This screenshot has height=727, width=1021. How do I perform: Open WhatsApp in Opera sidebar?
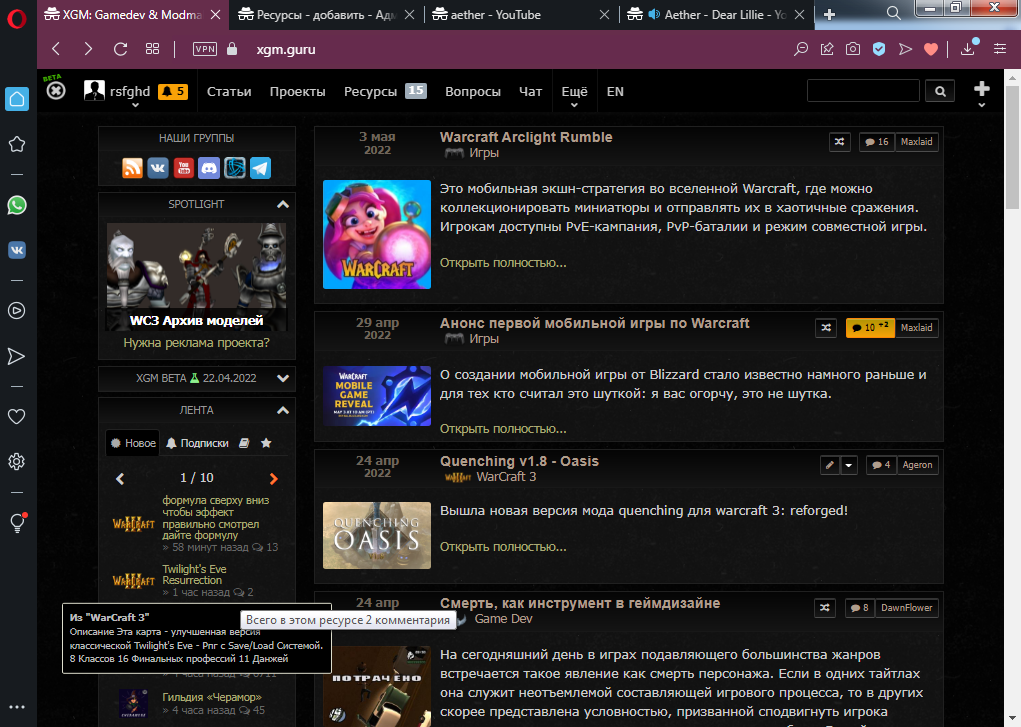click(17, 206)
